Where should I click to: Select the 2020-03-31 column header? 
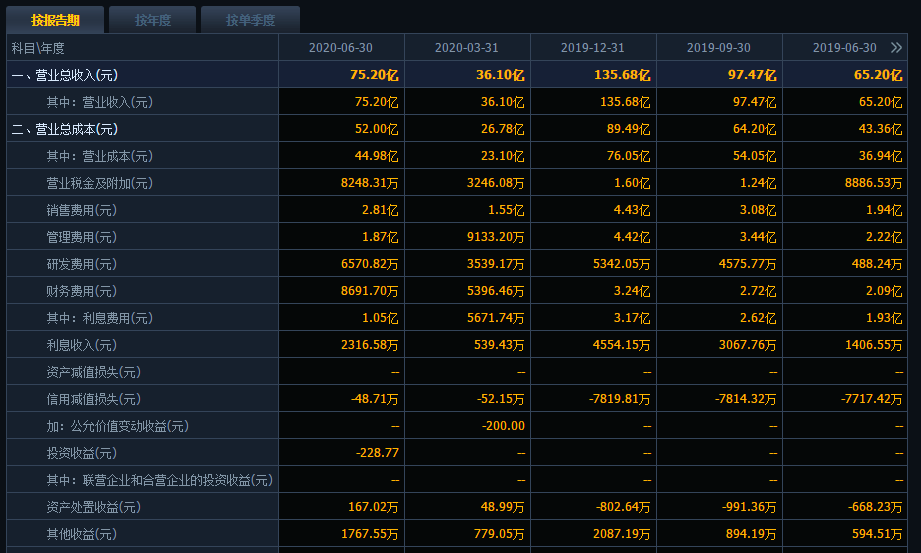click(467, 48)
